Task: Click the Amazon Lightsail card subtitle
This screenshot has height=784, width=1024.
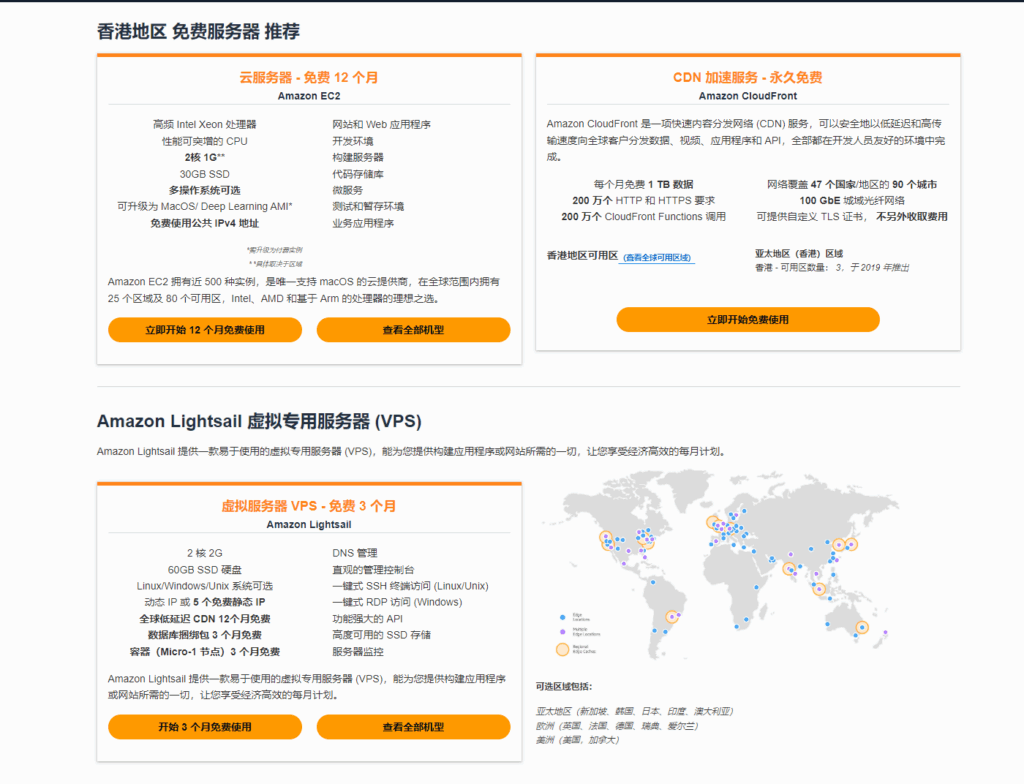Action: coord(309,525)
